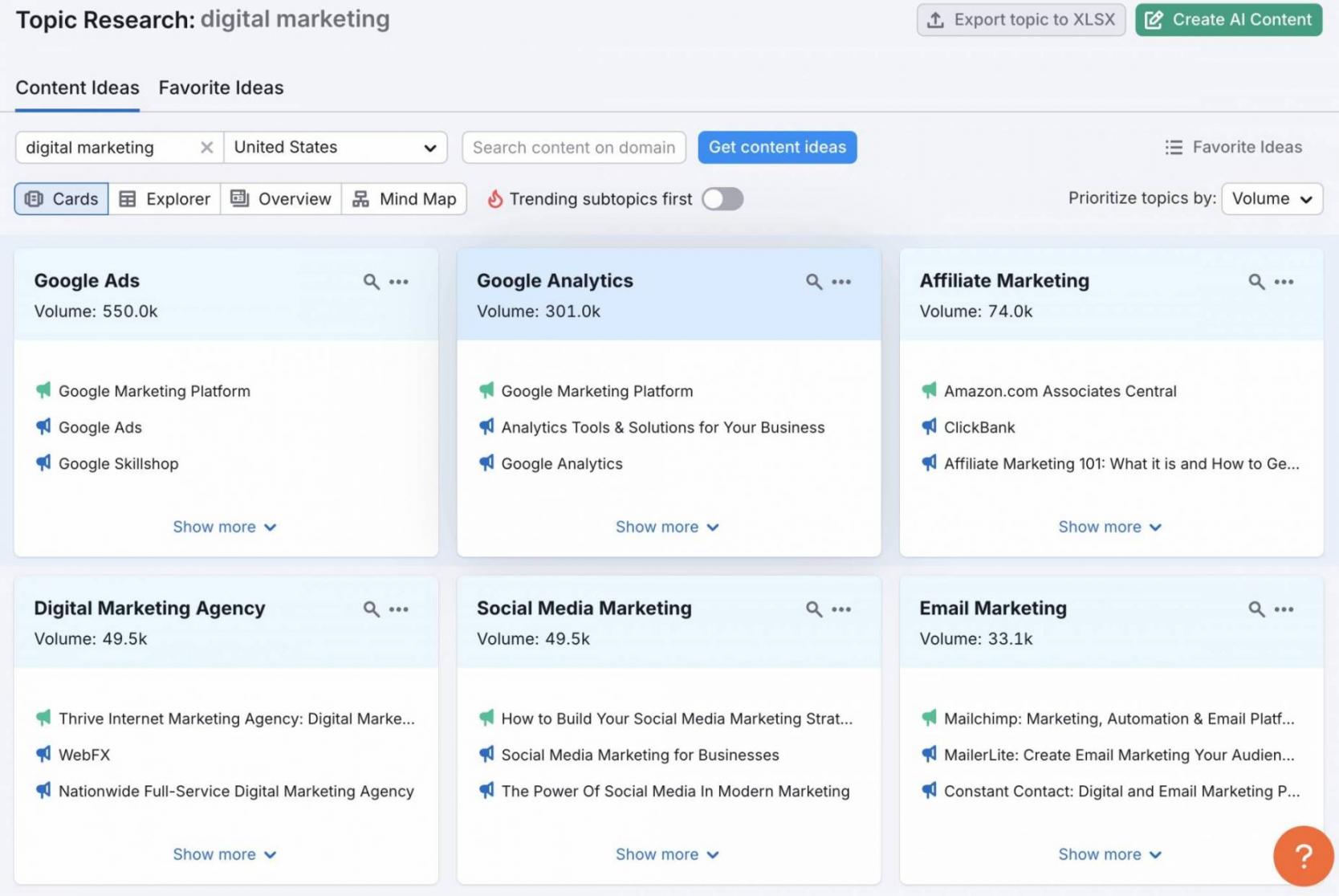Image resolution: width=1339 pixels, height=896 pixels.
Task: Open the three-dot menu on Google Analytics card
Action: pyautogui.click(x=841, y=282)
